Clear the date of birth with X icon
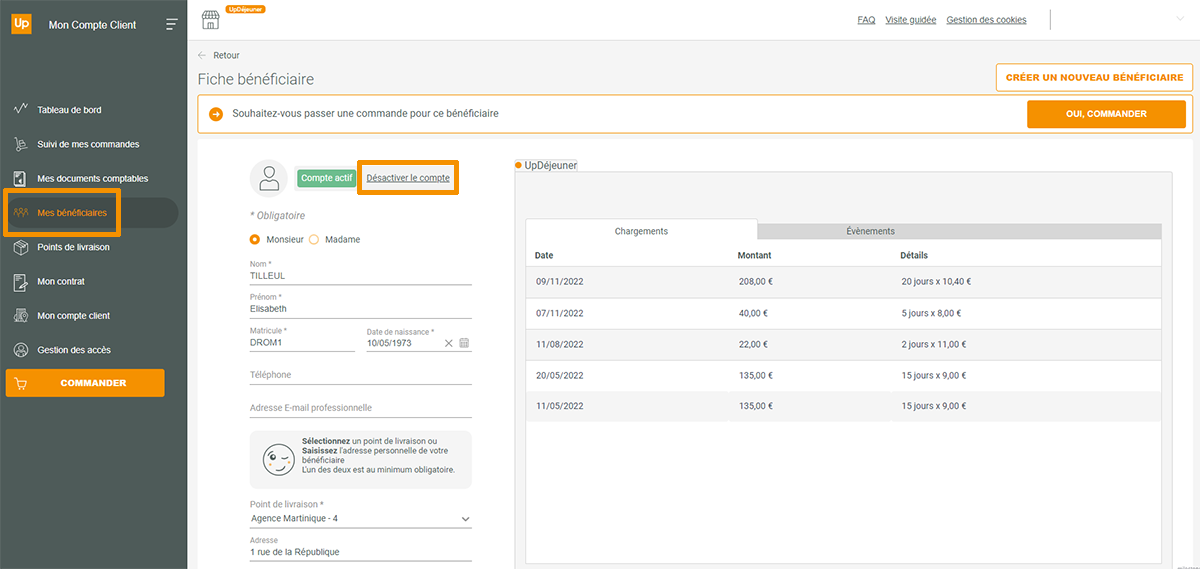 tap(449, 343)
